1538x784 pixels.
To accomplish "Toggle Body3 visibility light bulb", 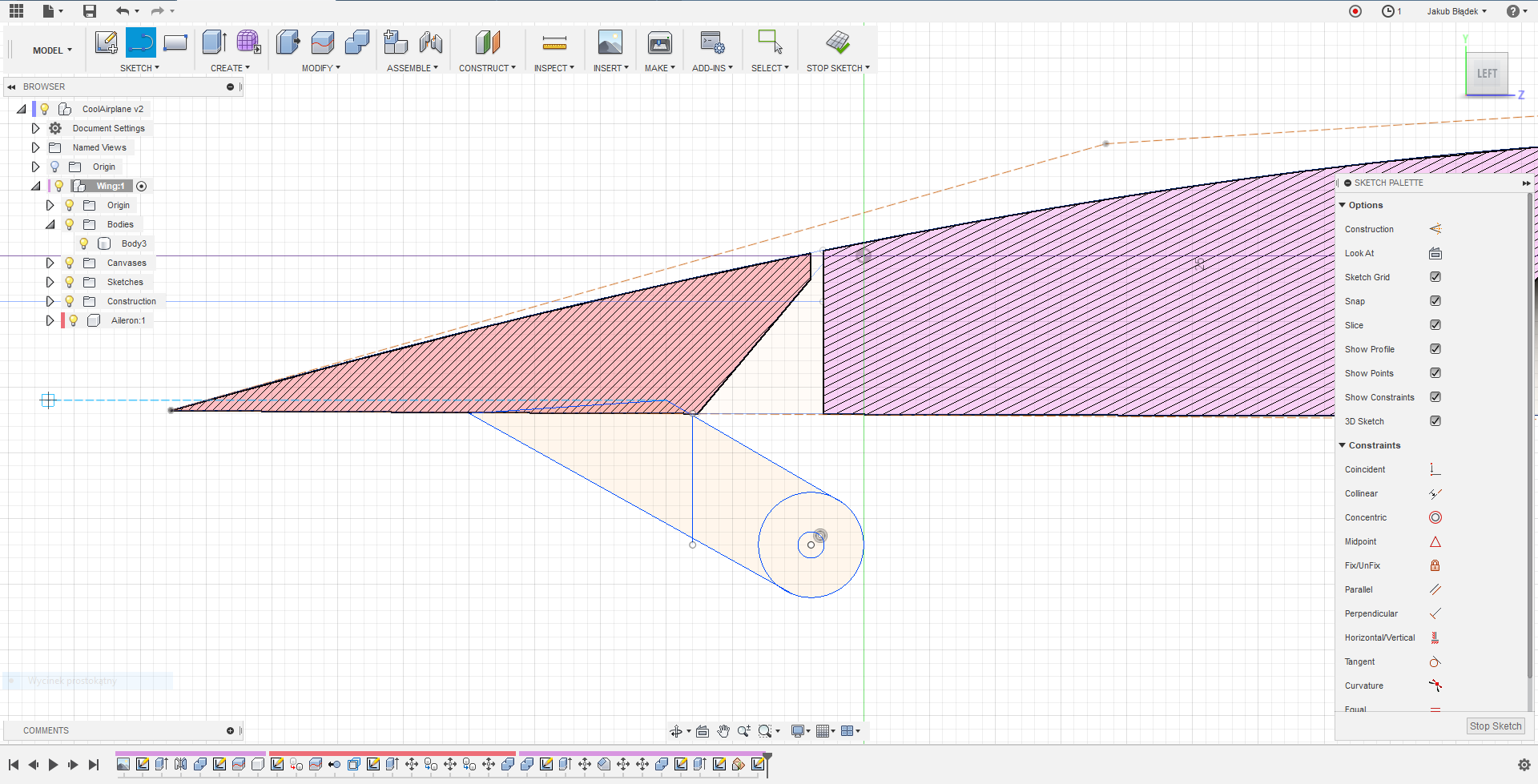I will (83, 243).
